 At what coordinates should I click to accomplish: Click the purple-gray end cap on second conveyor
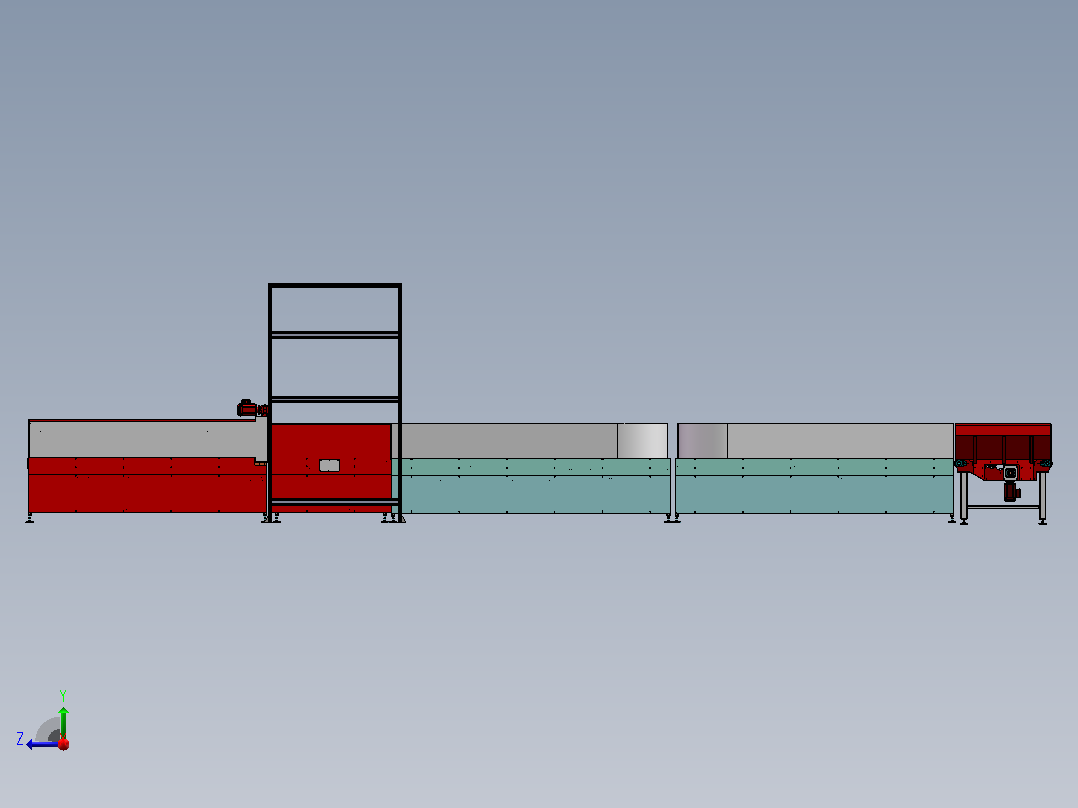703,441
